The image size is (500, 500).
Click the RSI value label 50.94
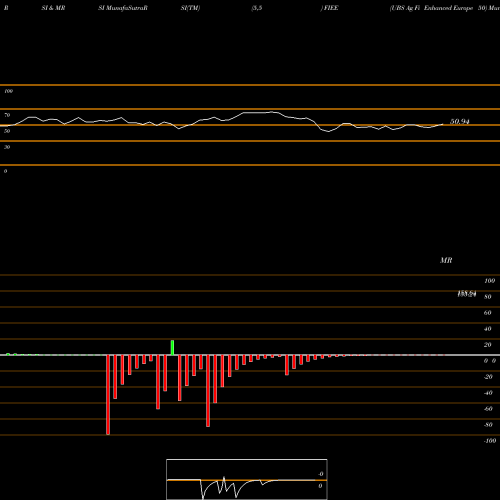pyautogui.click(x=460, y=122)
